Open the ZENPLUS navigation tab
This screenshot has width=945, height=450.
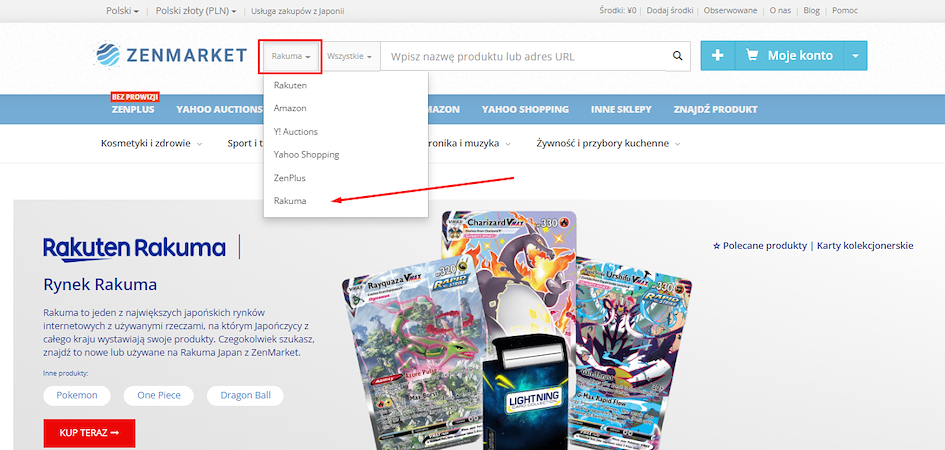tap(133, 109)
